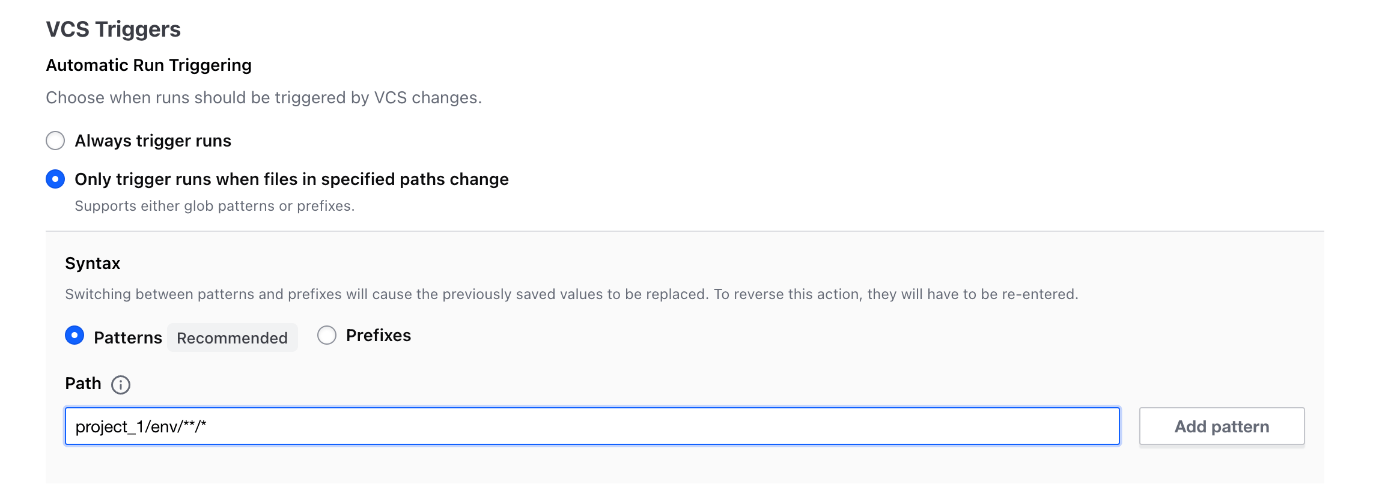Viewport: 1400px width, 484px height.
Task: Focus the Path pattern input field
Action: click(x=592, y=426)
